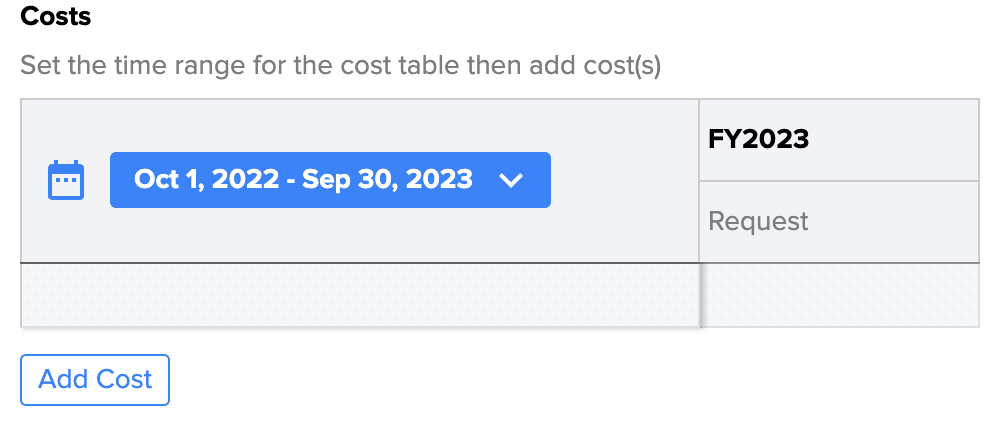Click the 'Add' word on the Add Cost button
This screenshot has width=1004, height=428.
pos(61,379)
